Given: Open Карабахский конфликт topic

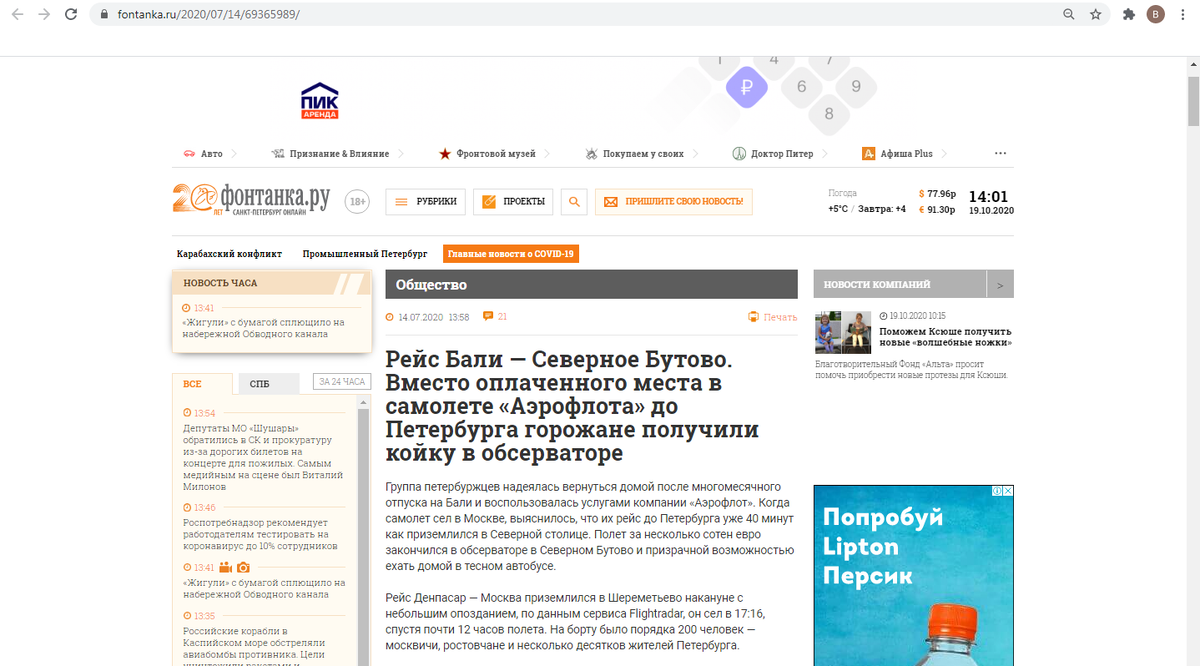Looking at the screenshot, I should tap(229, 254).
